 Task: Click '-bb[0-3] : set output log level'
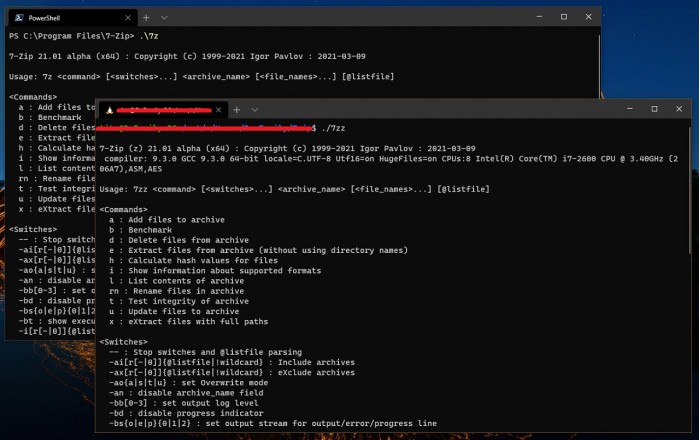pyautogui.click(x=183, y=403)
